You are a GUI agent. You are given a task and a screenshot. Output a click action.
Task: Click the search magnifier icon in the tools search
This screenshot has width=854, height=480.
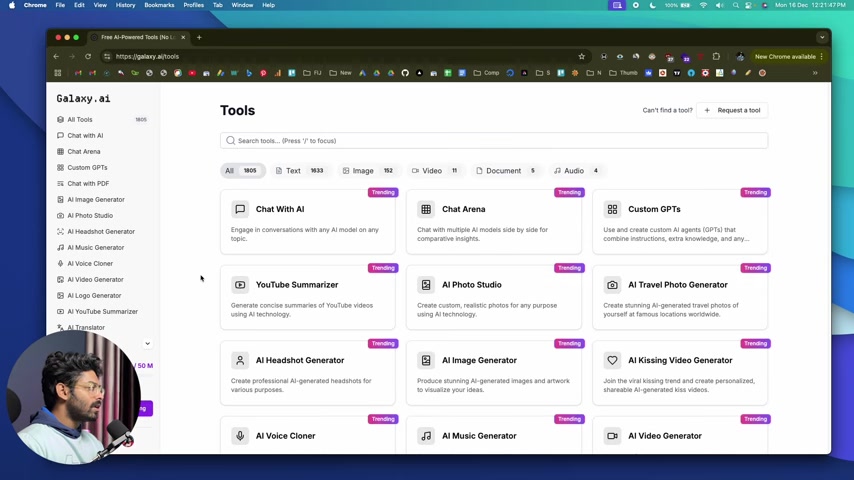[x=230, y=141]
